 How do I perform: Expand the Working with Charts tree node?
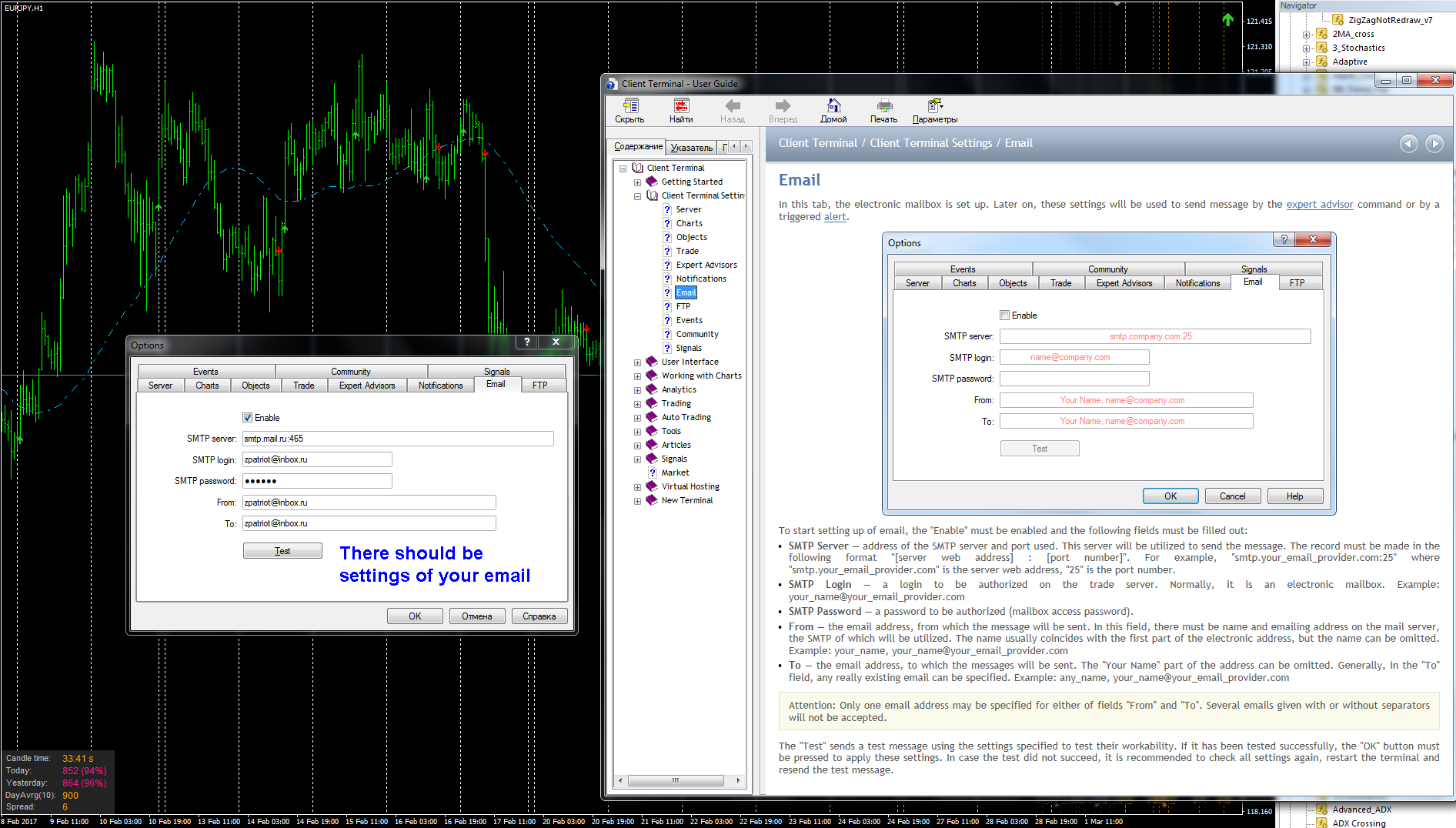[x=637, y=376]
